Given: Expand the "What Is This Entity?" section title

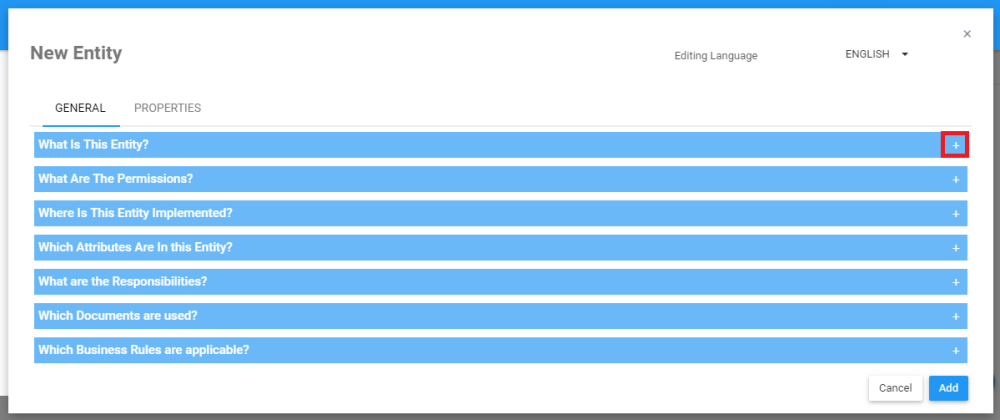Looking at the screenshot, I should pos(93,145).
